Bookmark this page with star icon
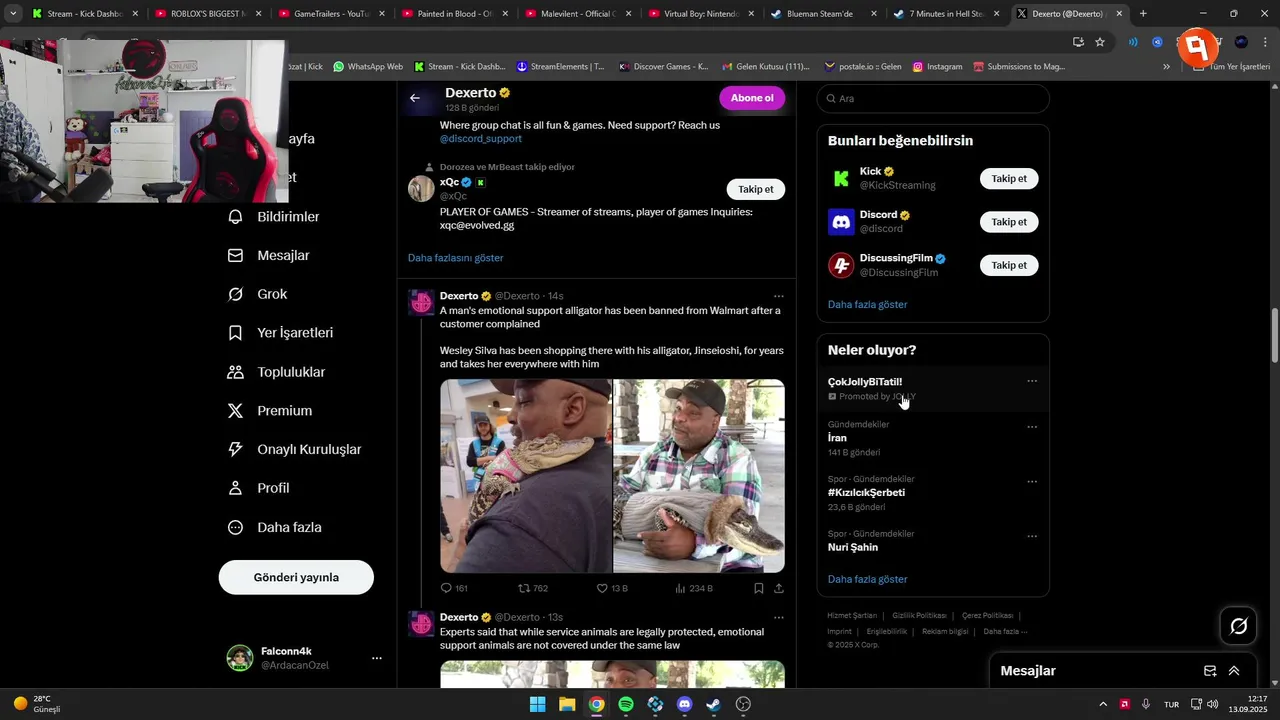This screenshot has height=720, width=1280. [1100, 42]
